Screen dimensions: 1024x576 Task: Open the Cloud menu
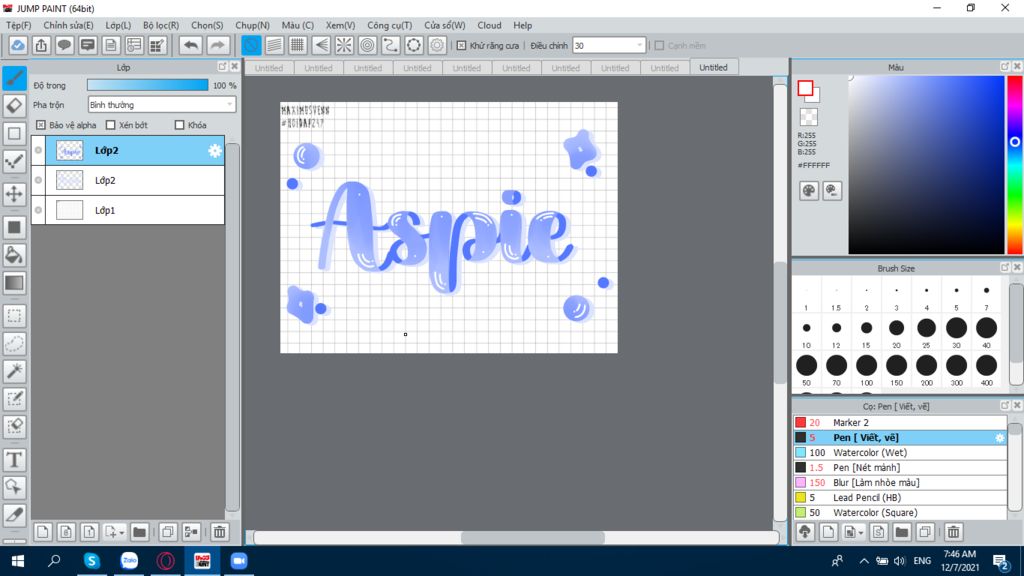click(489, 25)
